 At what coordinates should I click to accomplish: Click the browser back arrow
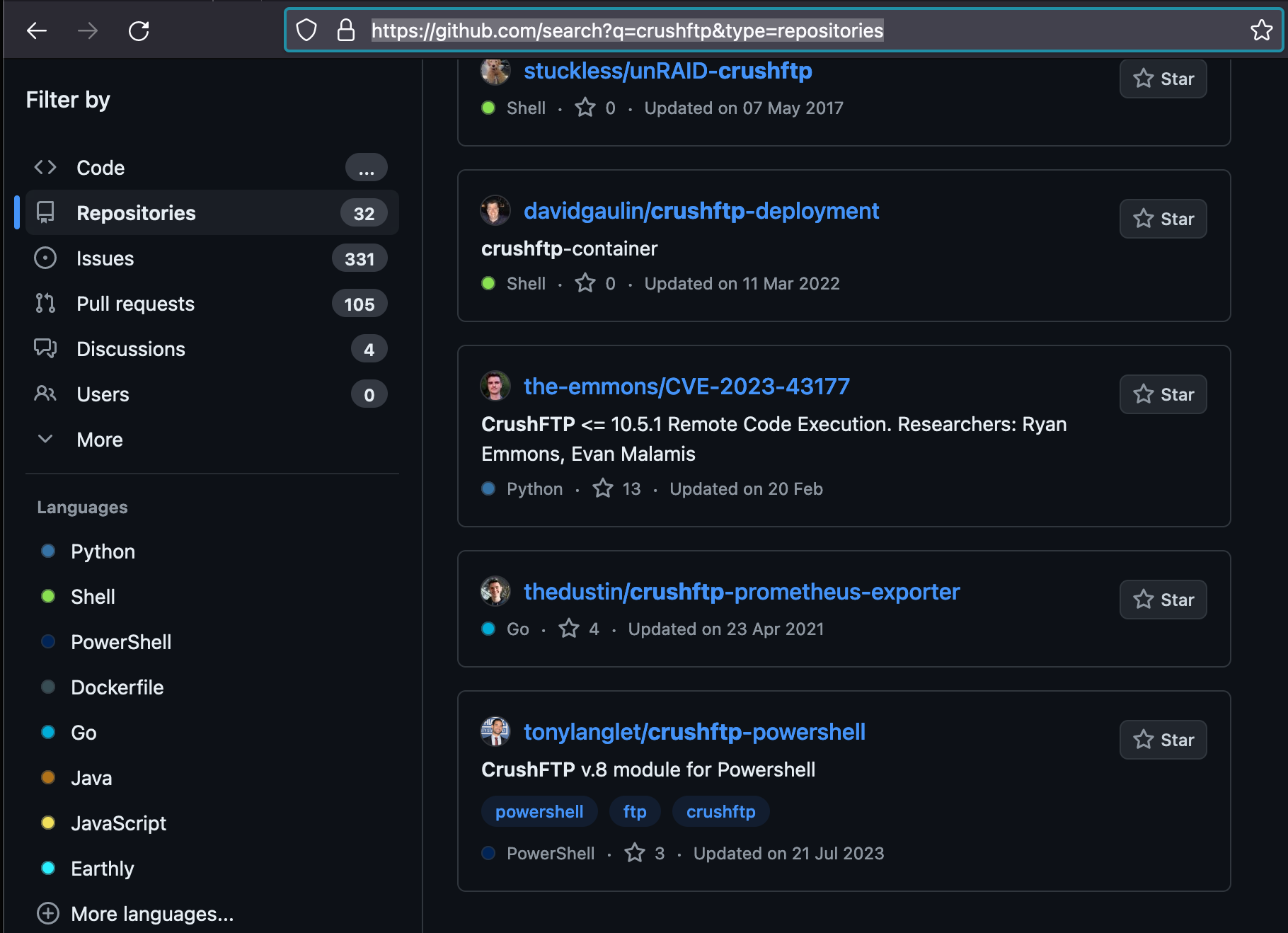tap(37, 30)
